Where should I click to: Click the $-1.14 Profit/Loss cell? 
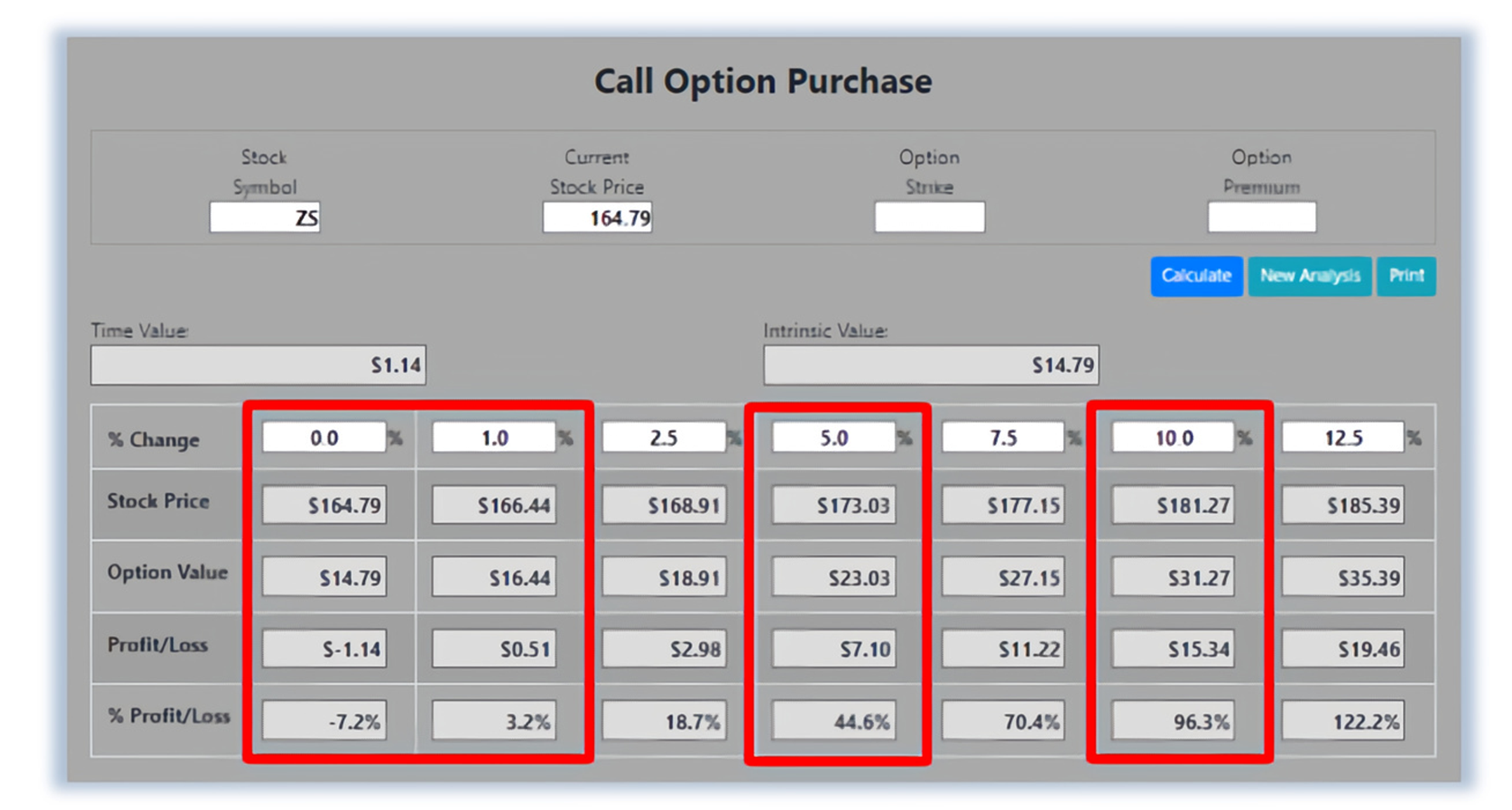[324, 649]
